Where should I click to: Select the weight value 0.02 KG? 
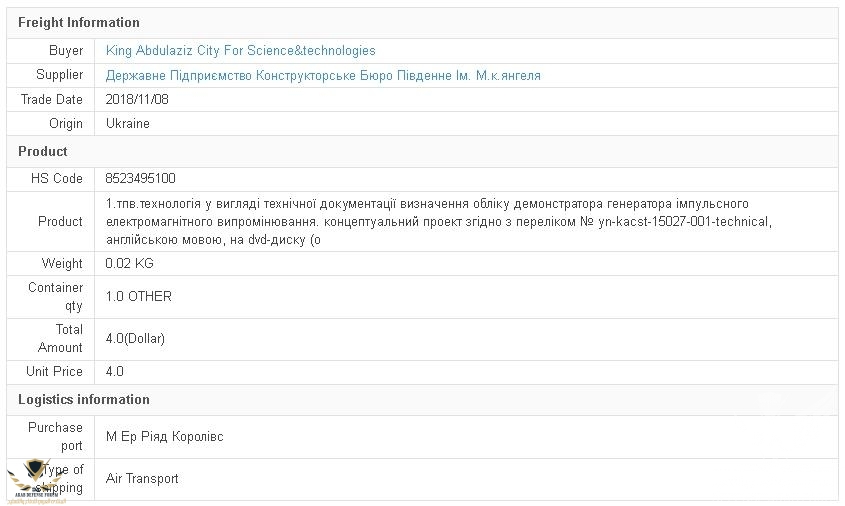(x=130, y=263)
